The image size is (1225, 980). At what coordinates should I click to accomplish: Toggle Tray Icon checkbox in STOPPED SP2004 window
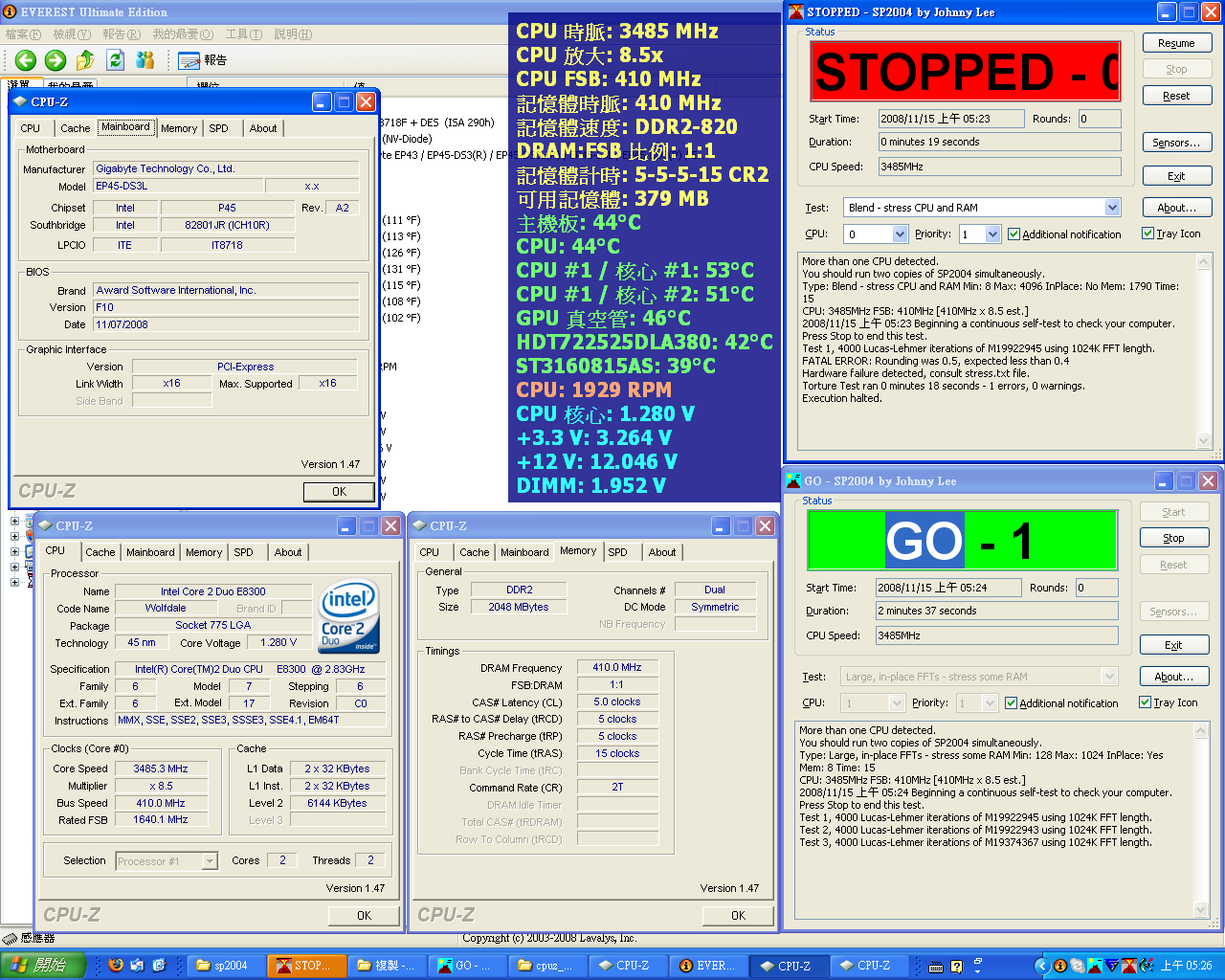(1148, 233)
